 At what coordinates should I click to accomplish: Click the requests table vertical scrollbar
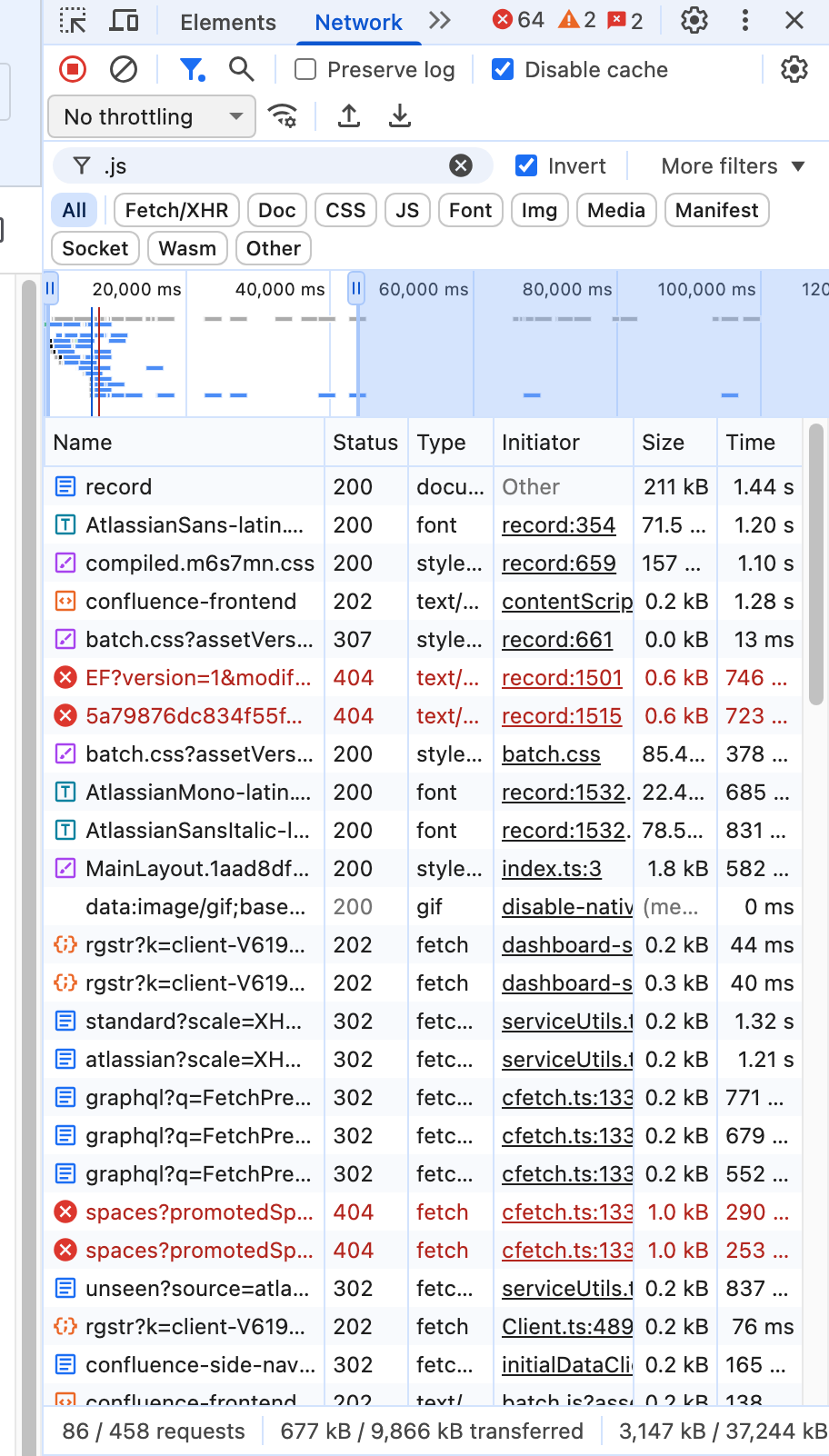815,563
